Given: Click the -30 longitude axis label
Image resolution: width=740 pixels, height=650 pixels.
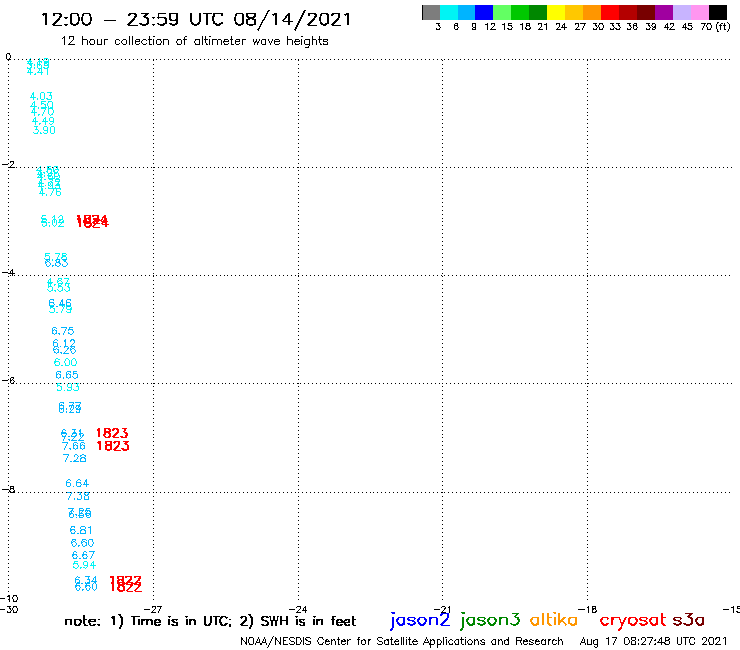Looking at the screenshot, I should [9, 609].
